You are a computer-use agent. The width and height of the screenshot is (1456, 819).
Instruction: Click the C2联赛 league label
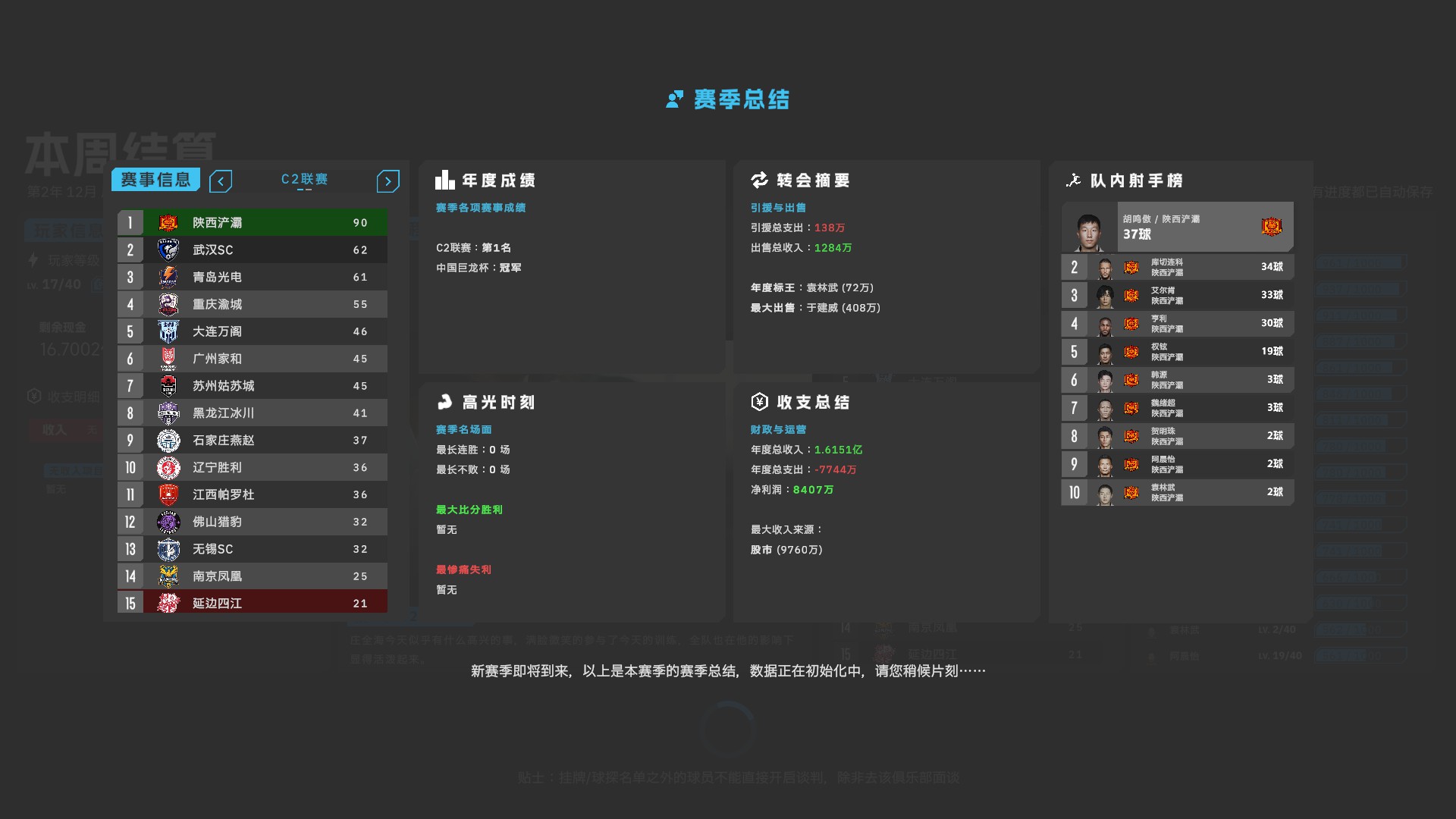pos(304,180)
